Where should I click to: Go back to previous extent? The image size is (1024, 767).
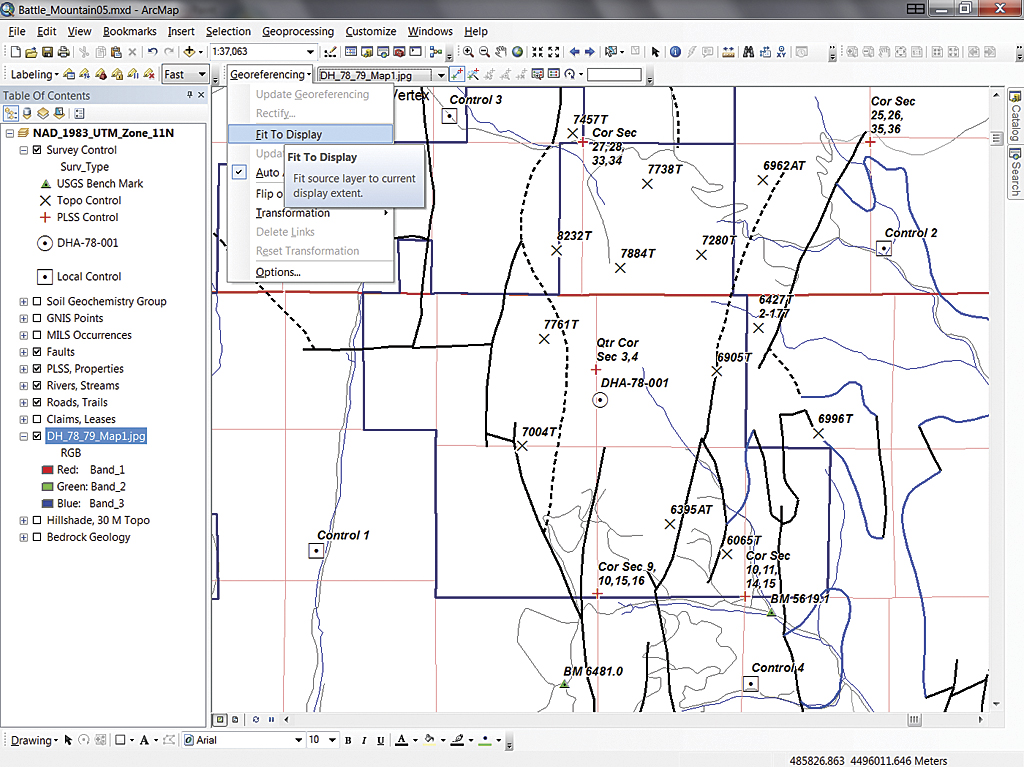point(574,52)
